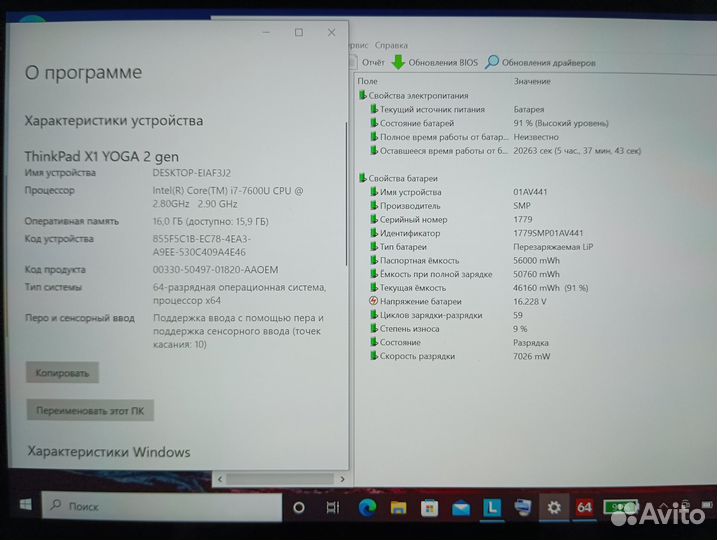The image size is (717, 540).
Task: Select the Скорость разрядки row
Action: [x=460, y=356]
